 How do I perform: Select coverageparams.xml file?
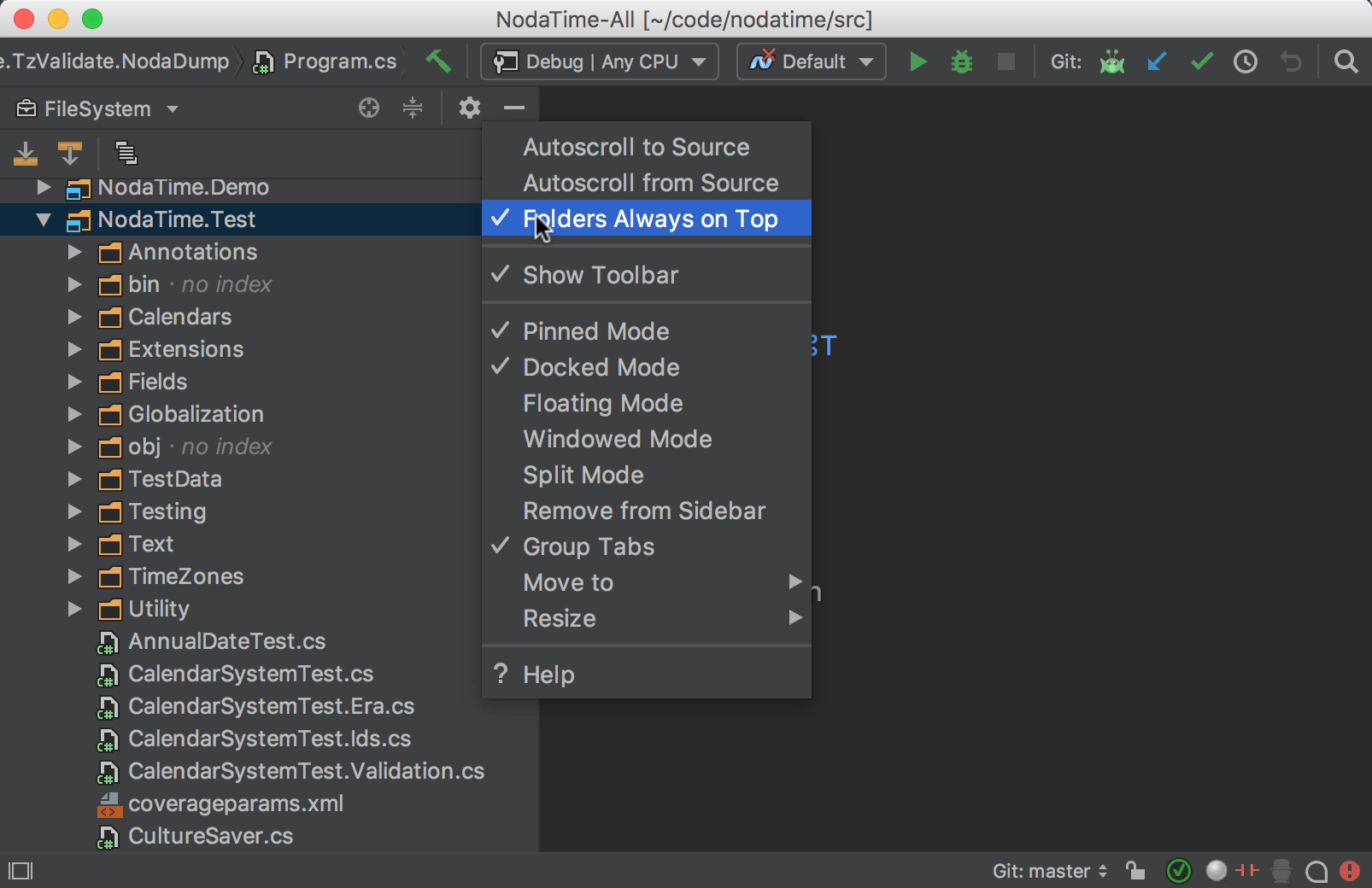[x=236, y=803]
